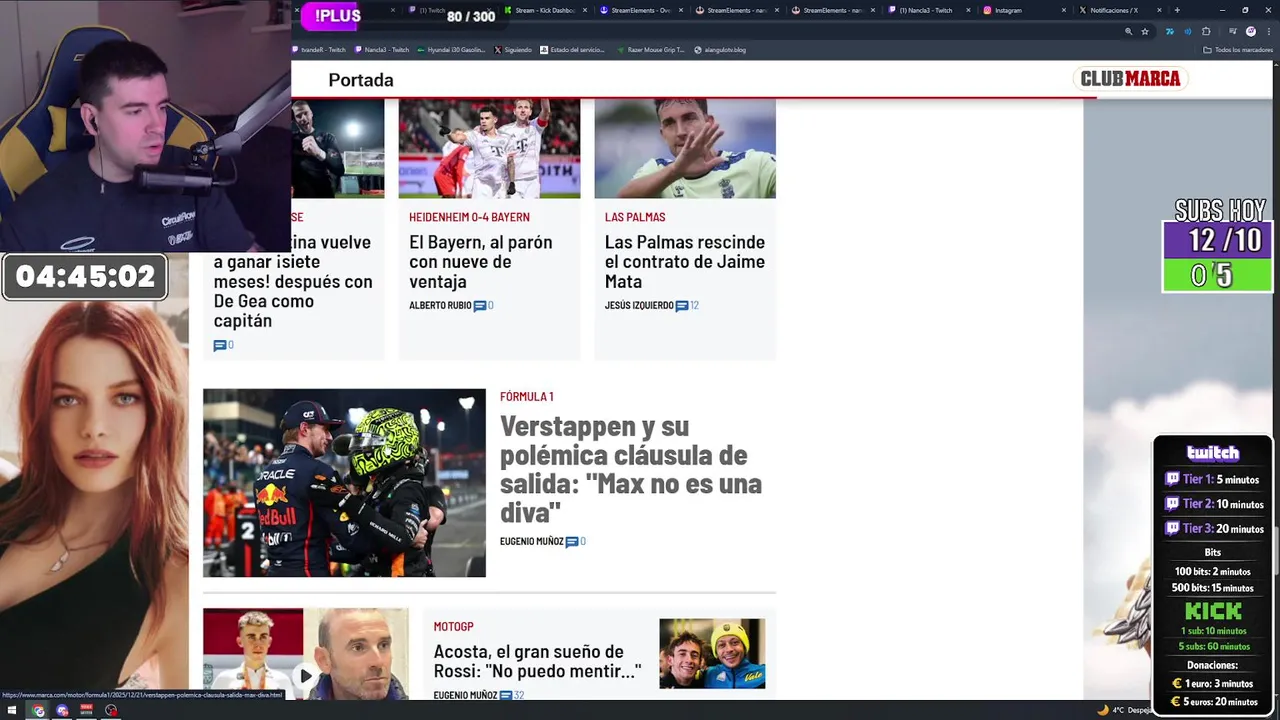Click the Tier 1: 5 minutos row
The width and height of the screenshot is (1280, 720).
point(1212,480)
